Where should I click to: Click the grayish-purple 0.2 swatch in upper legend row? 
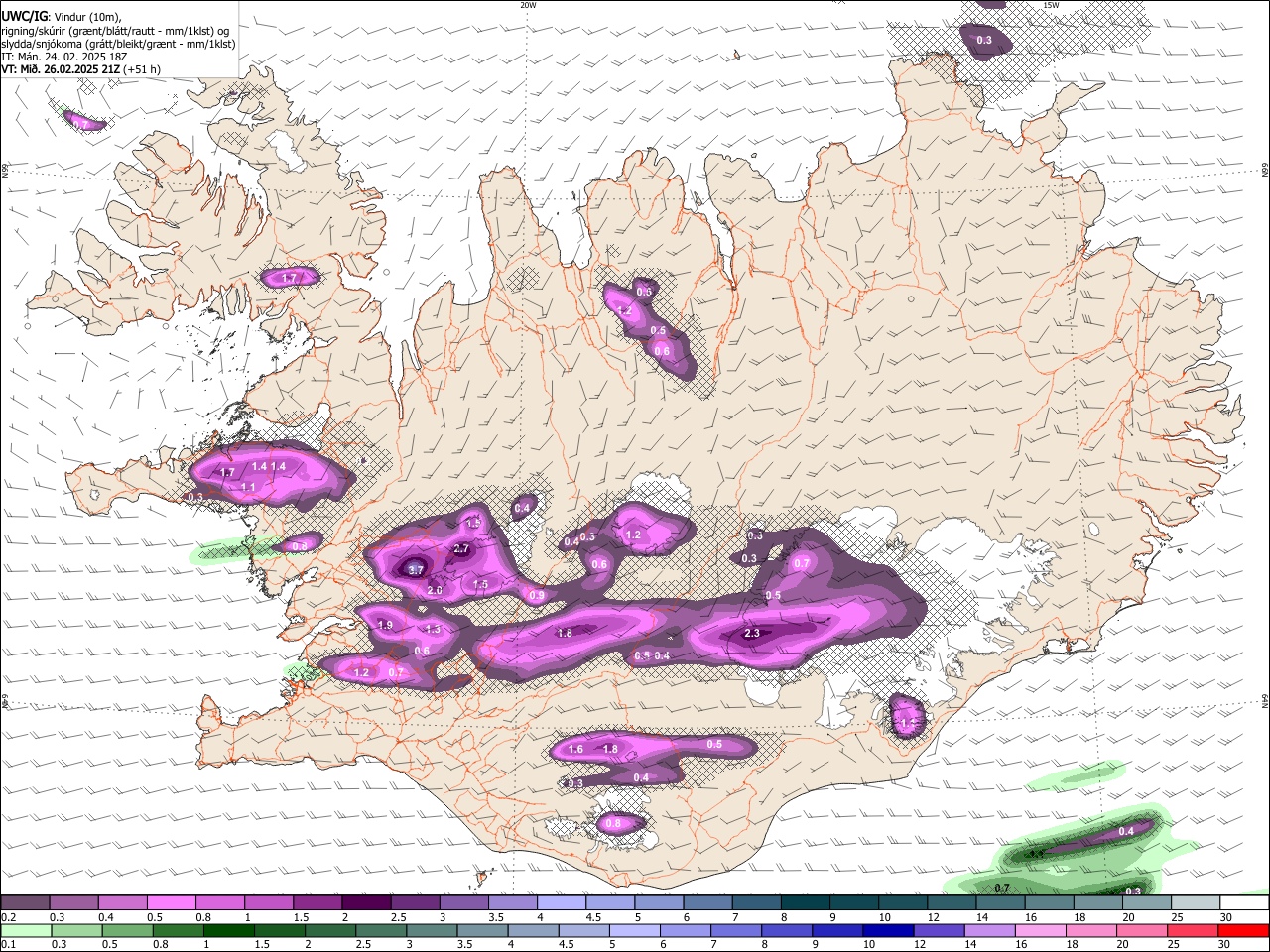(x=25, y=902)
